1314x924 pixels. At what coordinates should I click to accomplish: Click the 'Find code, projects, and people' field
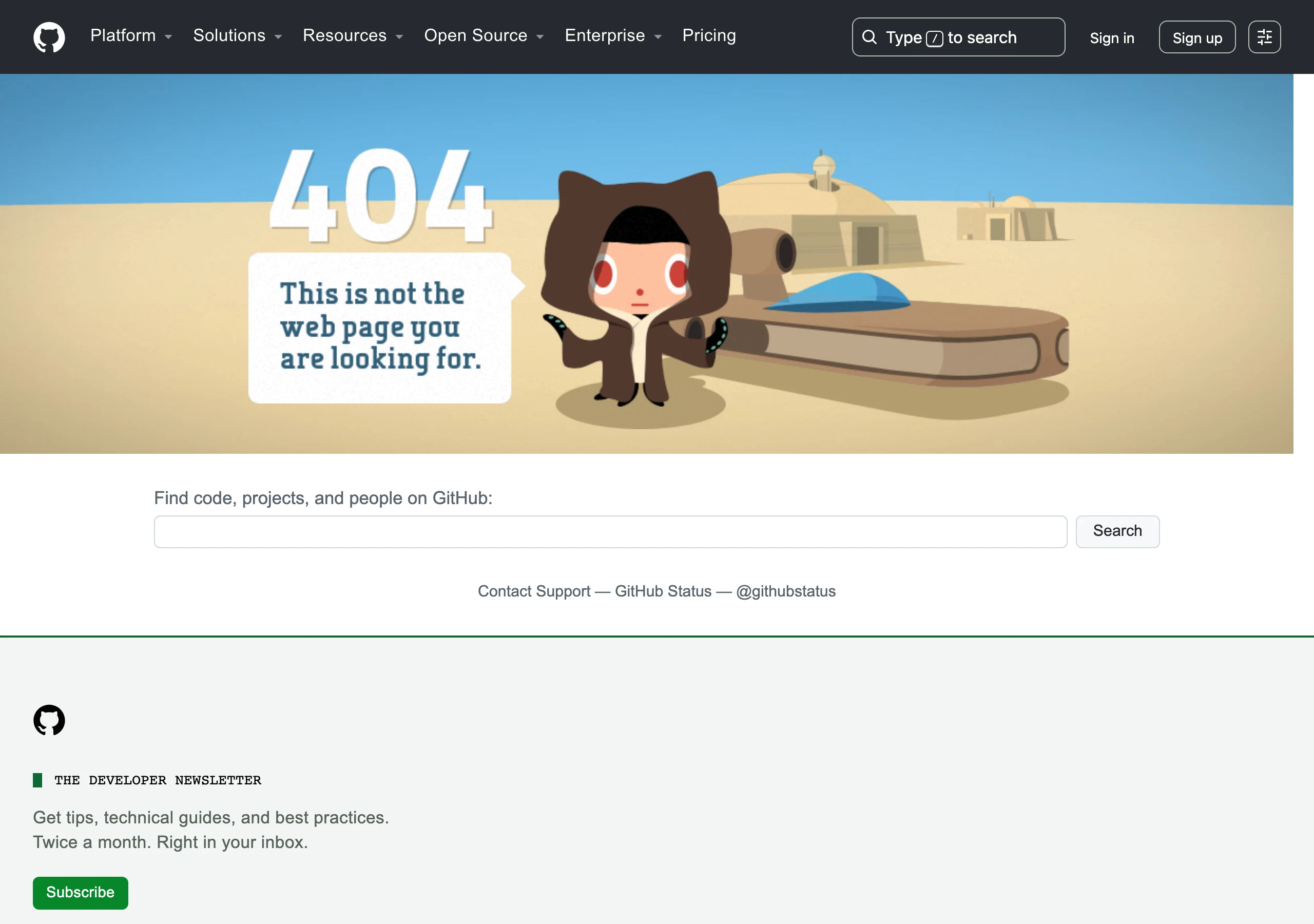(x=611, y=532)
